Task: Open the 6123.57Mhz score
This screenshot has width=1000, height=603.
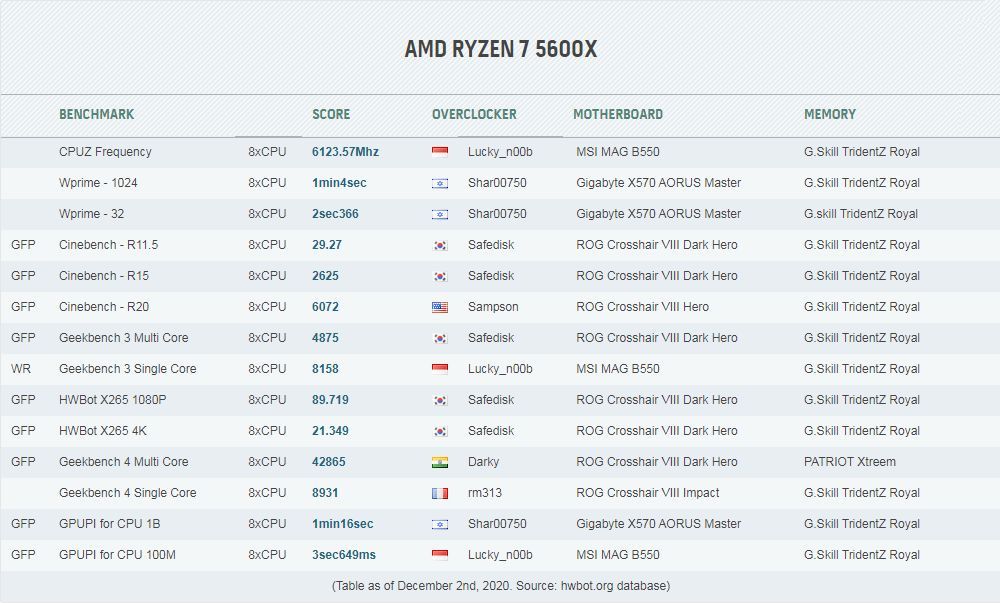Action: (x=345, y=152)
